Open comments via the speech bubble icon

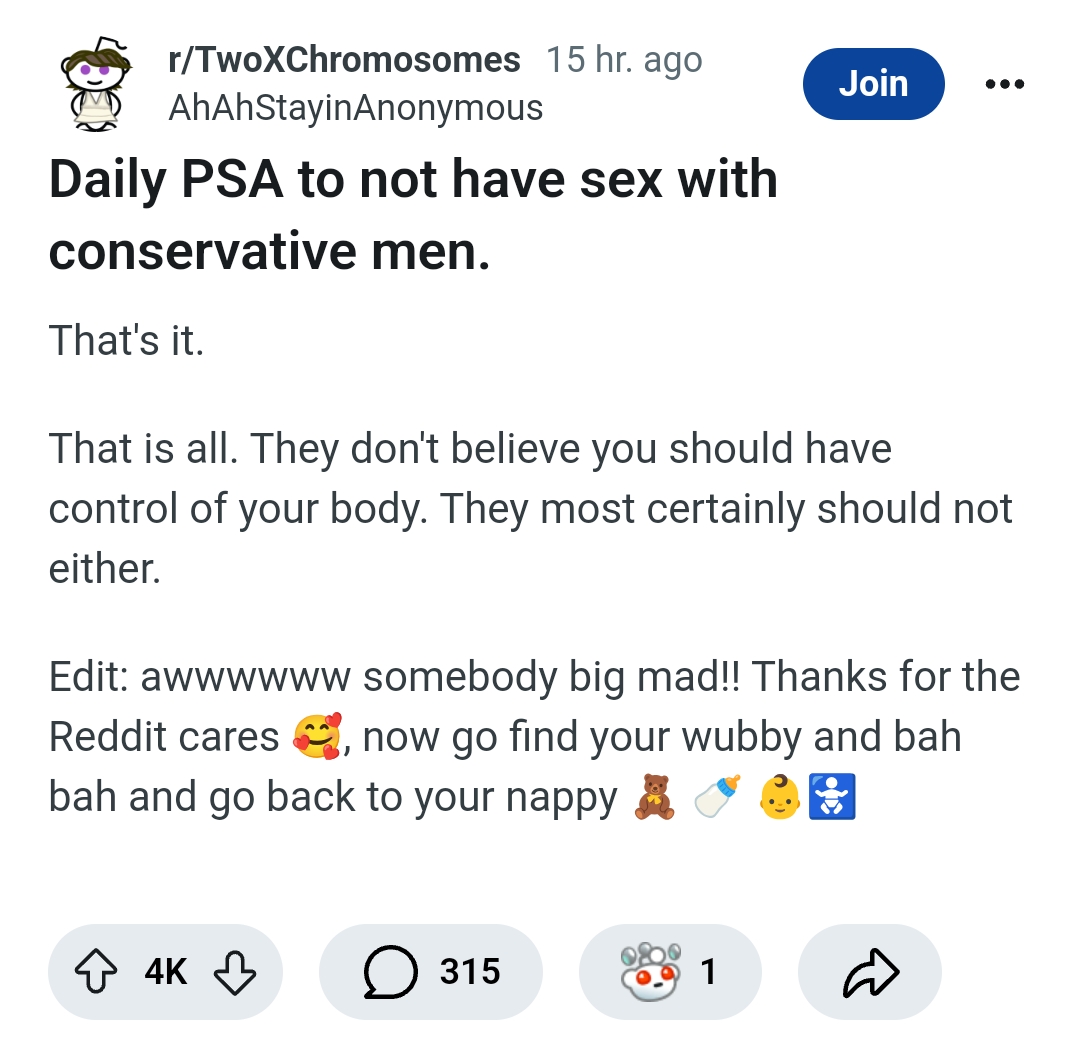[390, 972]
